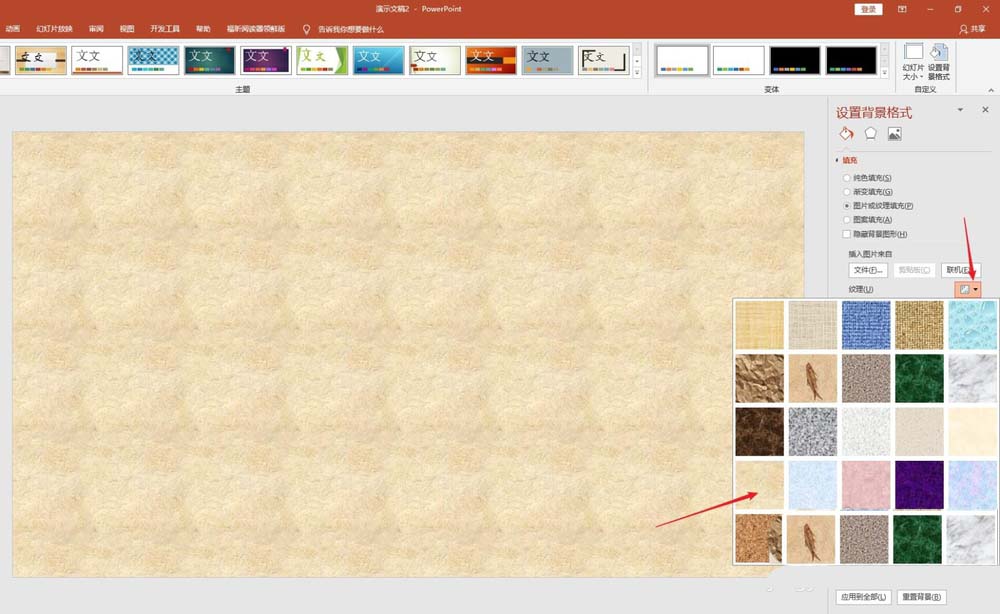This screenshot has width=1000, height=614.
Task: Close the 设置背景格式 pane
Action: coord(985,110)
